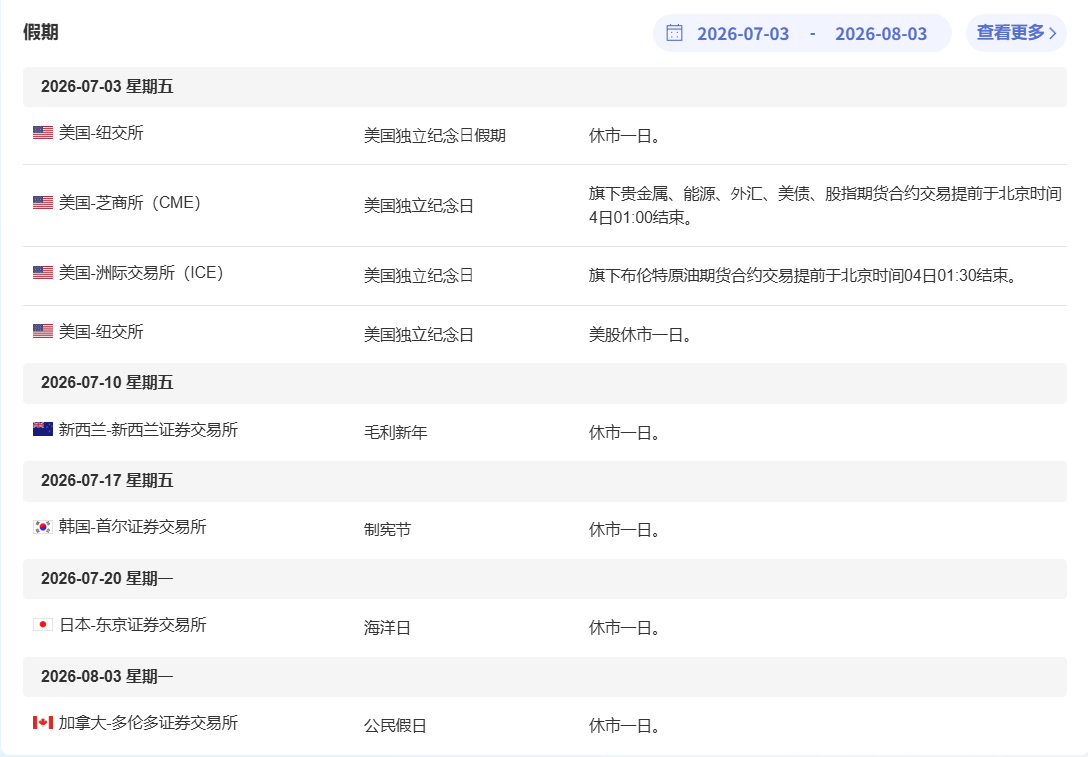Select the 假期 section heading
Viewport: 1088px width, 757px height.
tap(40, 32)
